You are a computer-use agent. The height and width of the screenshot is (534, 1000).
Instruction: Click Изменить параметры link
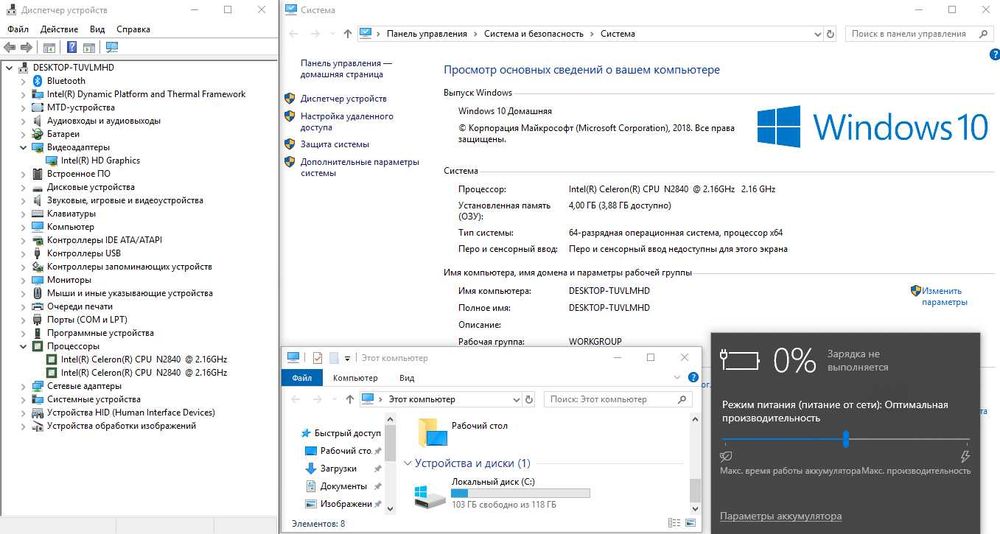(944, 296)
